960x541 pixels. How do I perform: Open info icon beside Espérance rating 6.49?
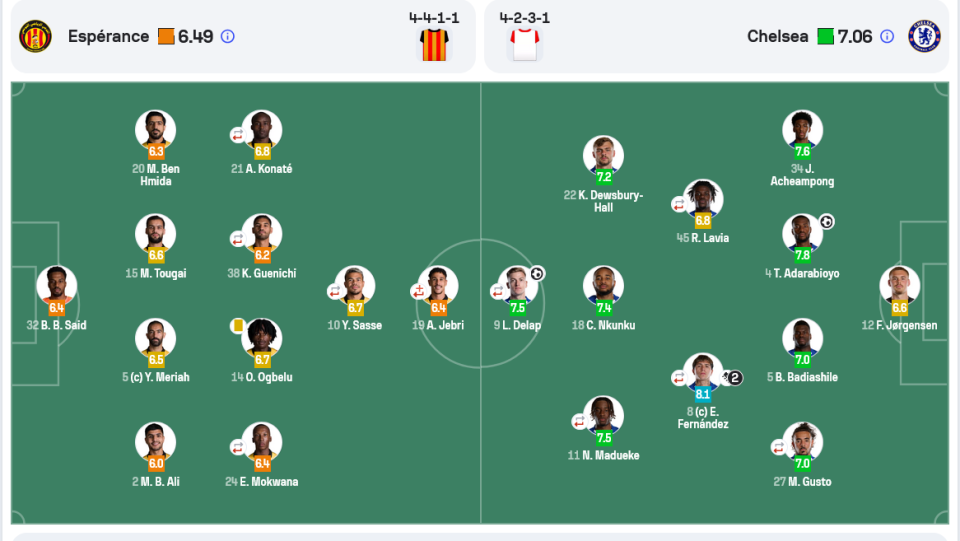click(x=227, y=37)
